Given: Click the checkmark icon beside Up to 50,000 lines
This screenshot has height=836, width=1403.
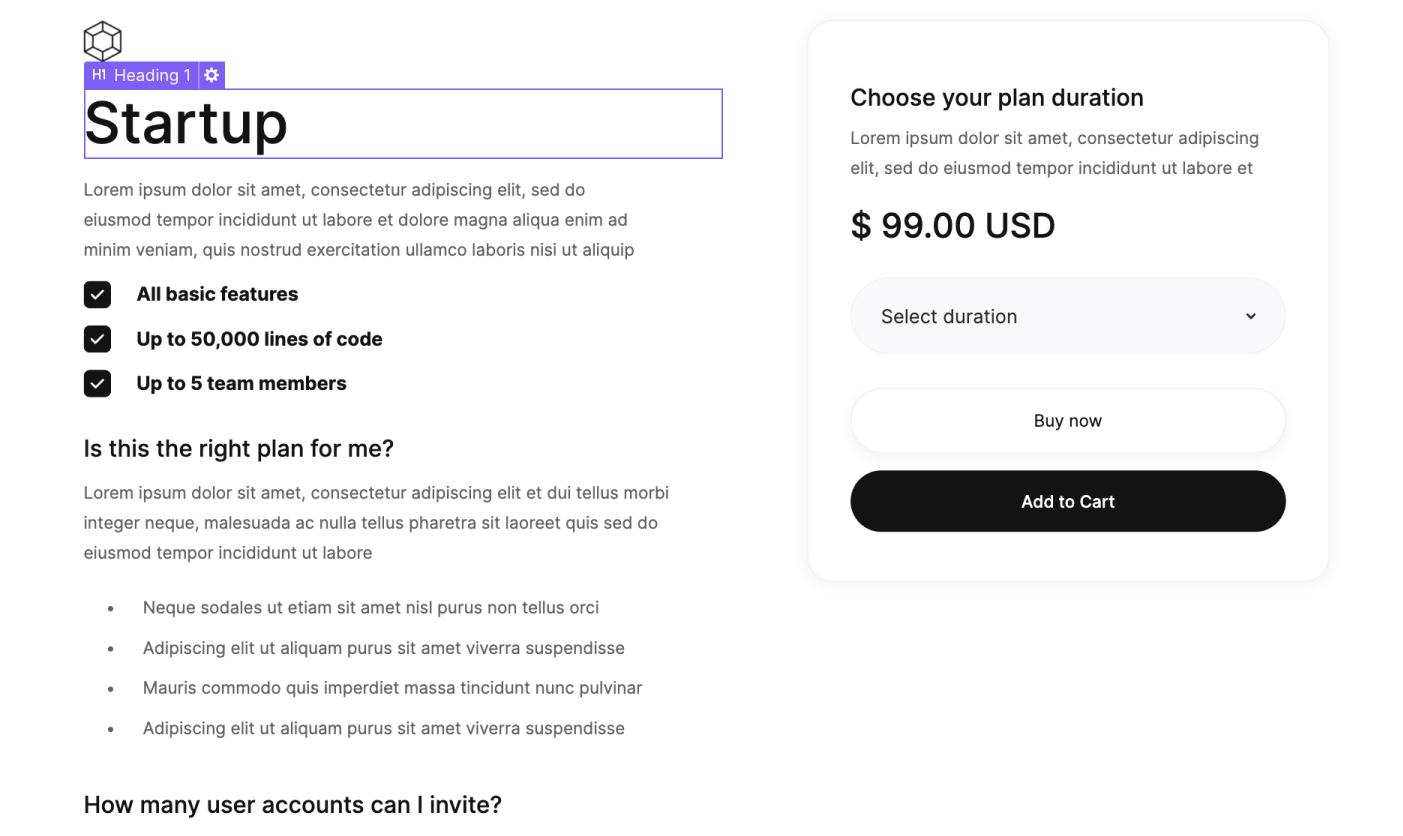Looking at the screenshot, I should tap(97, 339).
